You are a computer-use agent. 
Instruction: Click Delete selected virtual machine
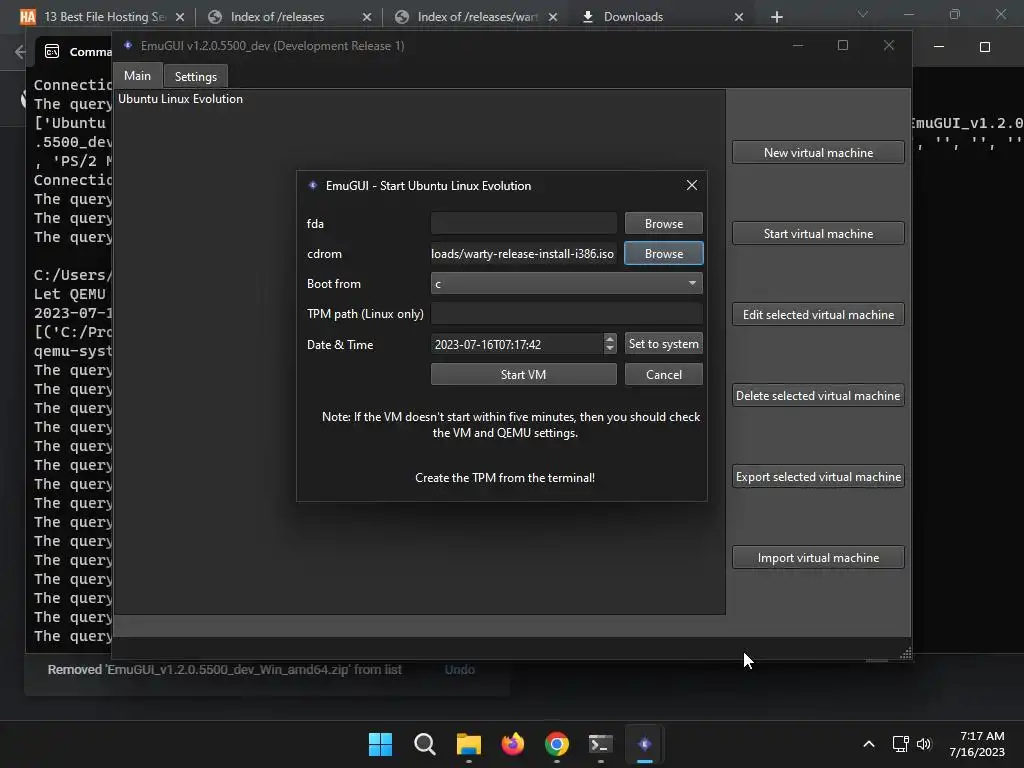[818, 395]
